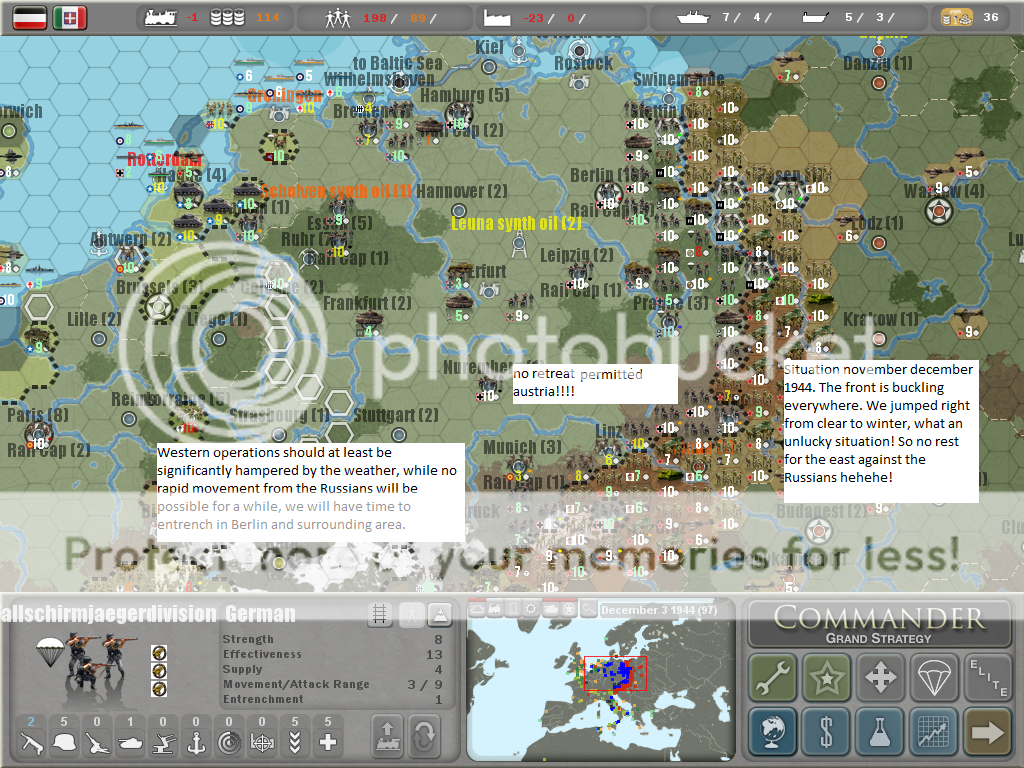1024x768 pixels.
Task: Click the triangle terrain view button
Action: [440, 614]
